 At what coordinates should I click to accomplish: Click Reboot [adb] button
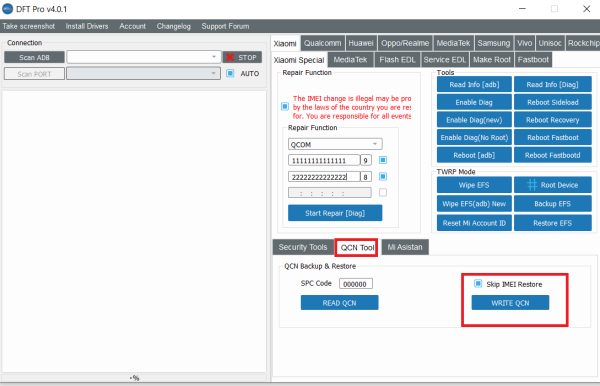point(474,155)
